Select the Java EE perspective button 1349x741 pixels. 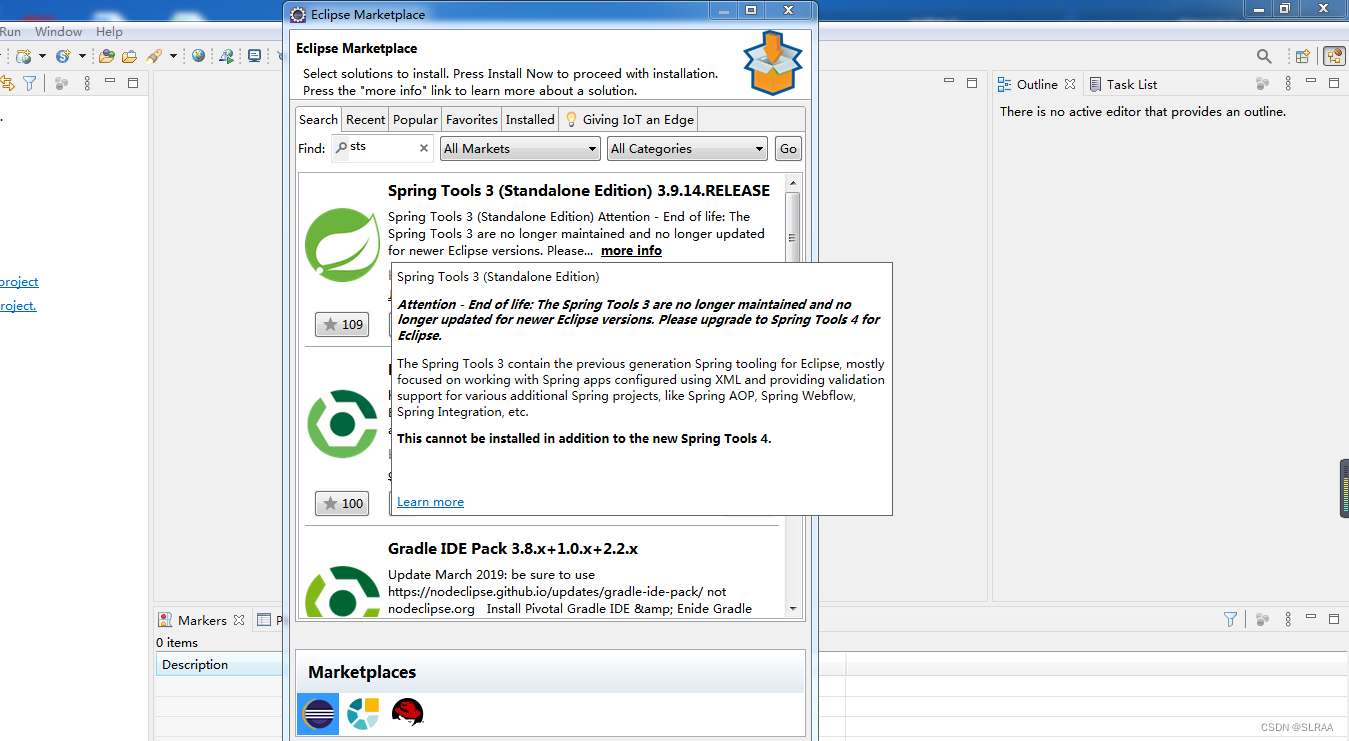1334,56
